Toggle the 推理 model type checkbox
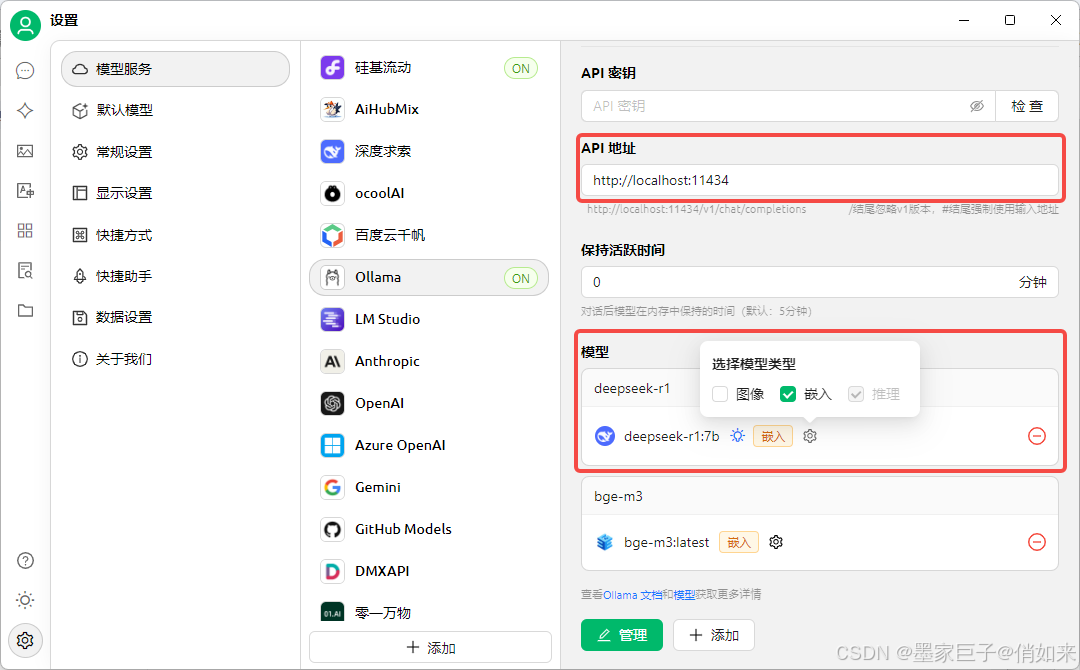This screenshot has height=670, width=1080. (x=855, y=394)
